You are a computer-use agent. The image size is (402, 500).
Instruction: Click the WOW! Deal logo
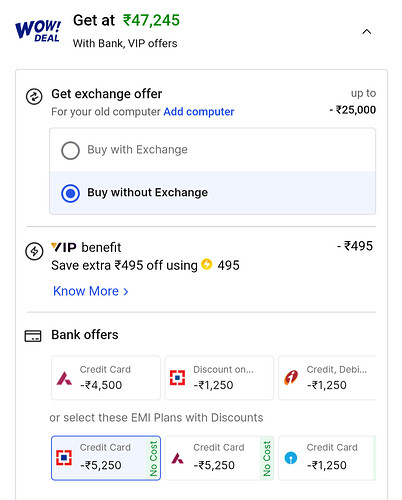38,31
